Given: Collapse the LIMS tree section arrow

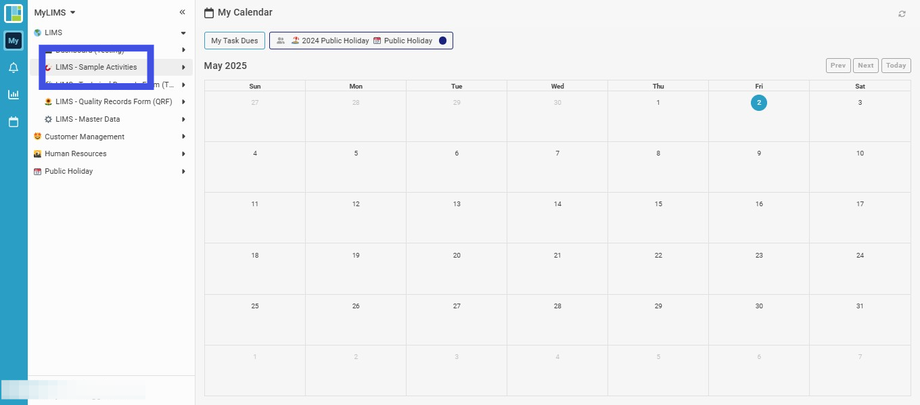Looking at the screenshot, I should (x=184, y=33).
